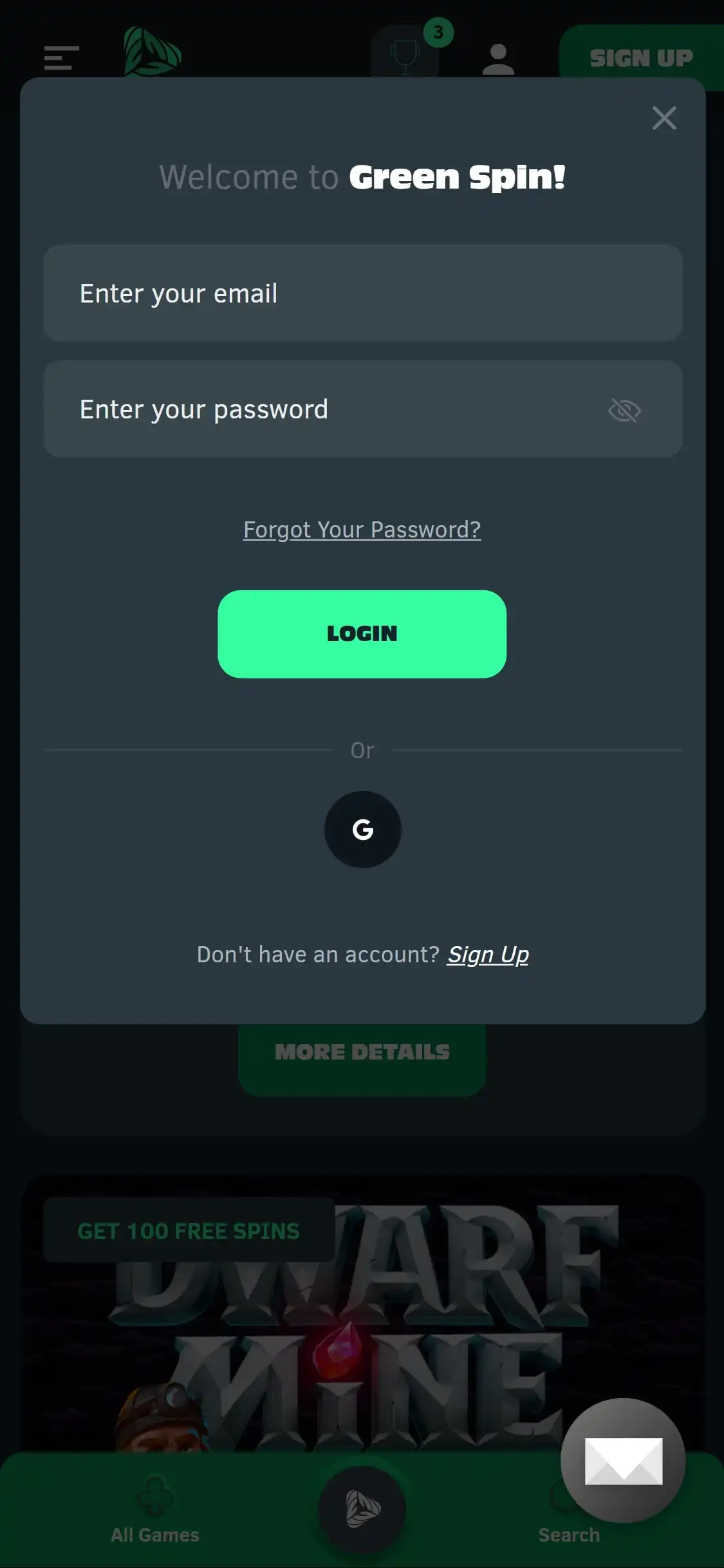
Task: Click the SIGN UP header button
Action: pyautogui.click(x=641, y=58)
